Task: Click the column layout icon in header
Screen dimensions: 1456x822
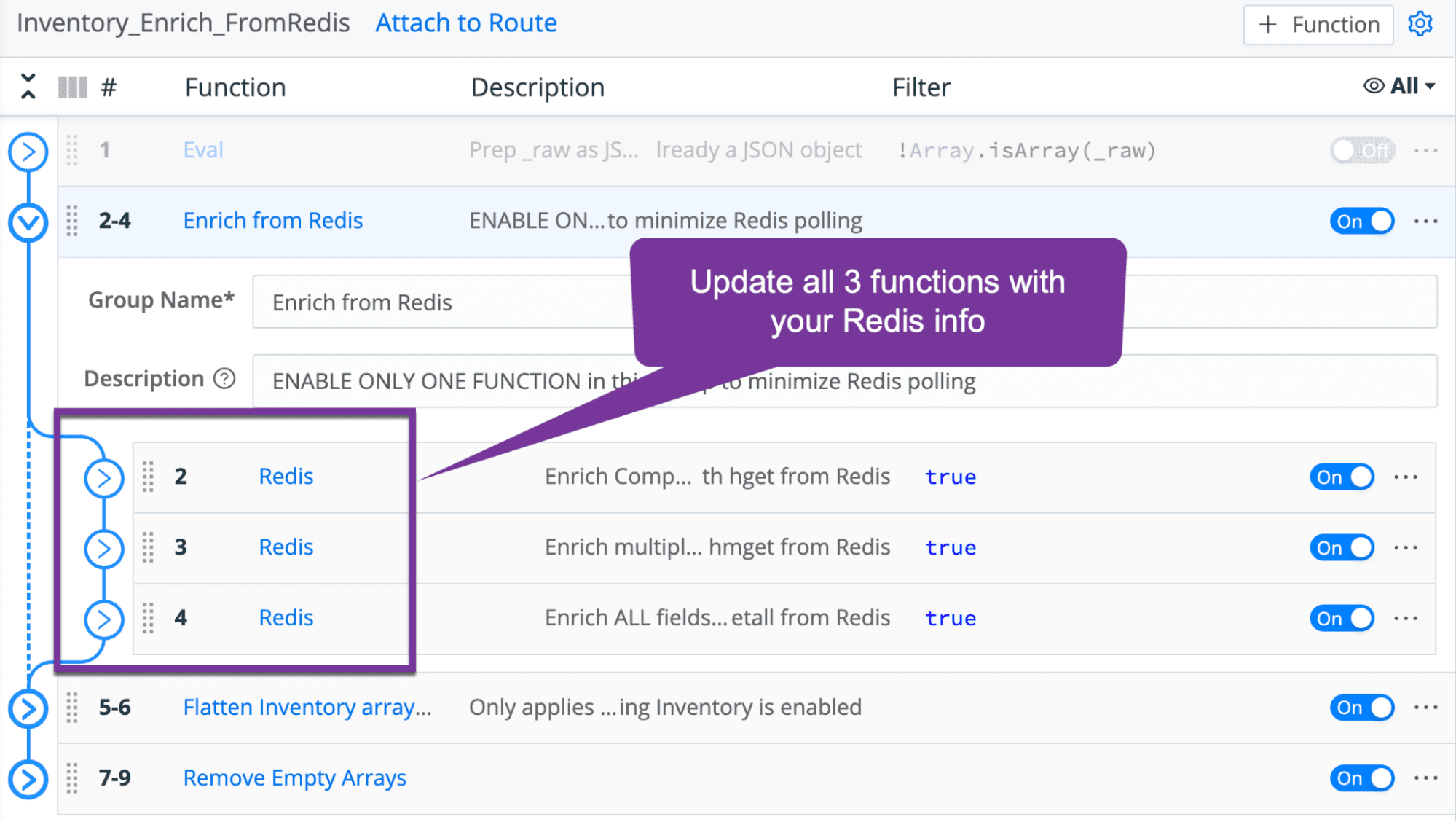Action: tap(72, 87)
